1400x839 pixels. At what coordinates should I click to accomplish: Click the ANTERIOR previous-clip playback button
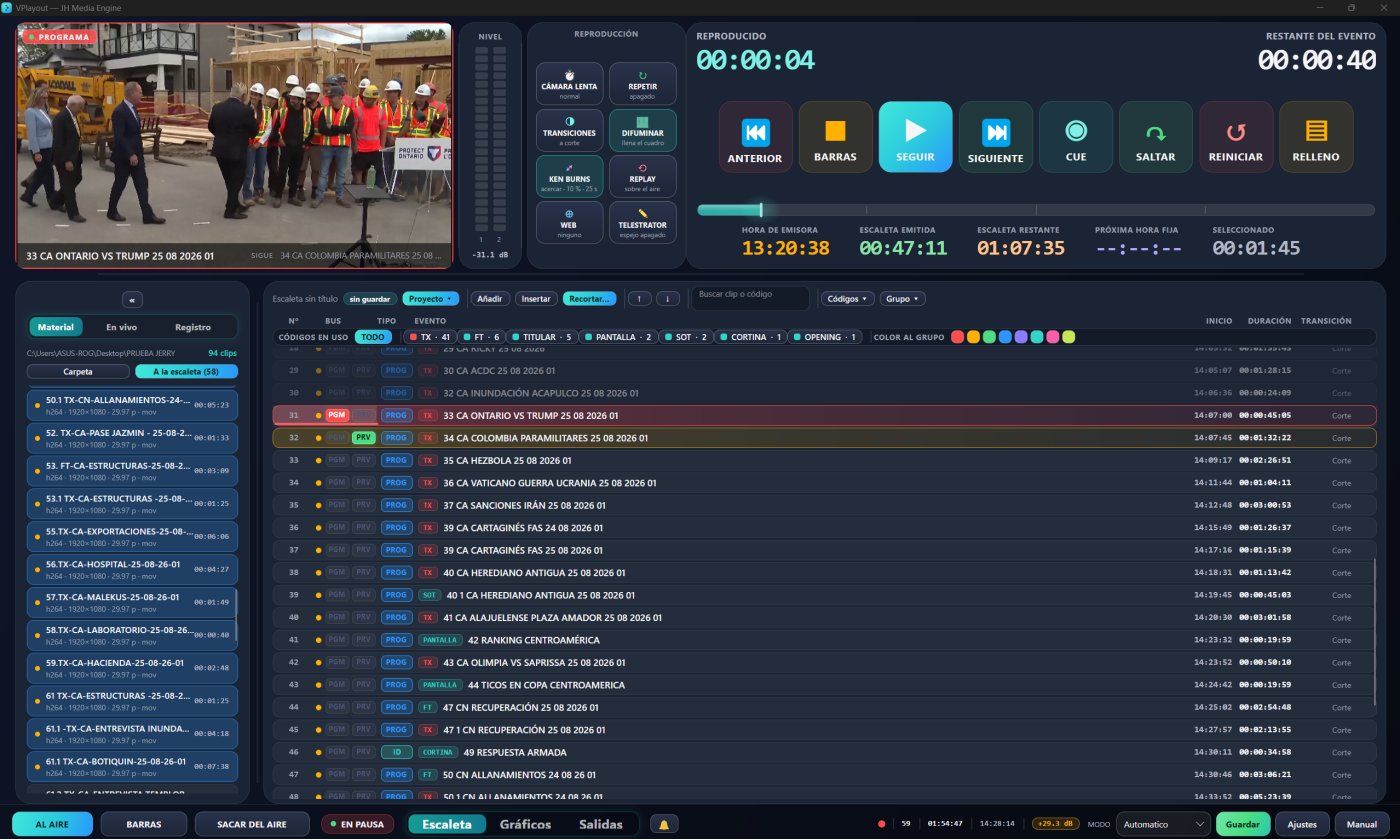click(755, 137)
